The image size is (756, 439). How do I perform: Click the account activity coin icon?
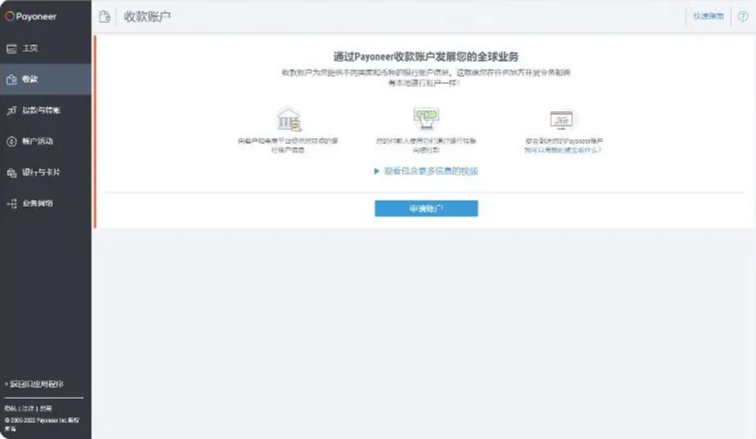[12, 141]
